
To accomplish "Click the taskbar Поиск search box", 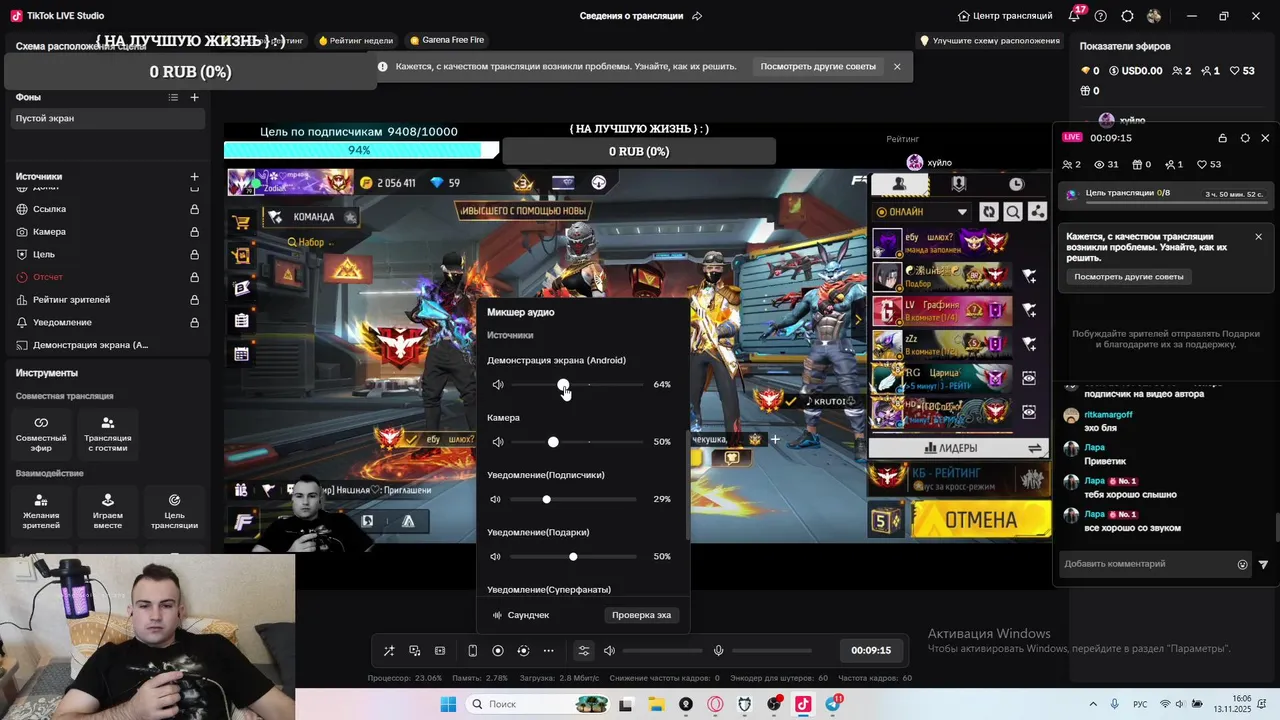I will [537, 704].
